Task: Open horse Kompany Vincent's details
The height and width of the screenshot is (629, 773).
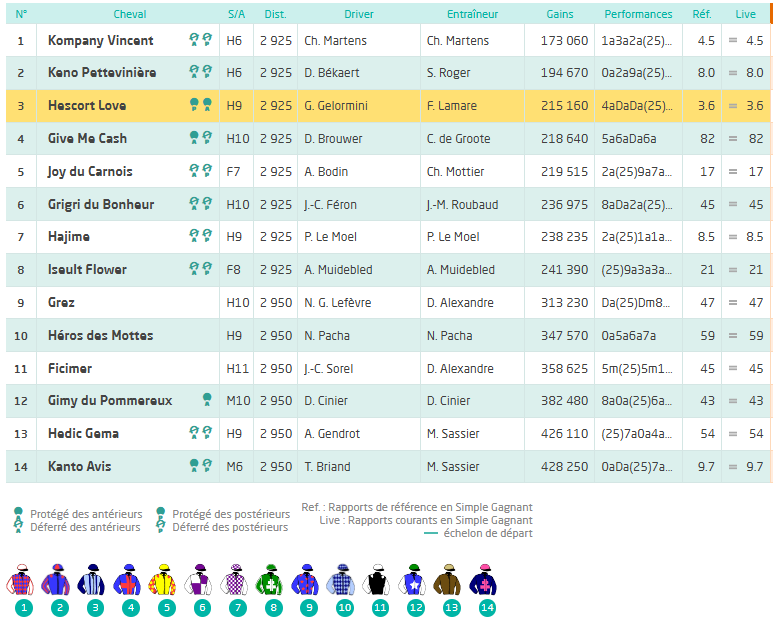Action: [101, 41]
